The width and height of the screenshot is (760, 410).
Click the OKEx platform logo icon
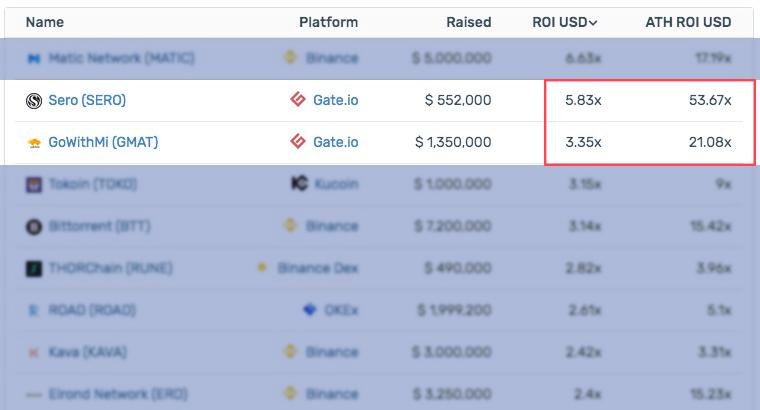click(x=310, y=309)
